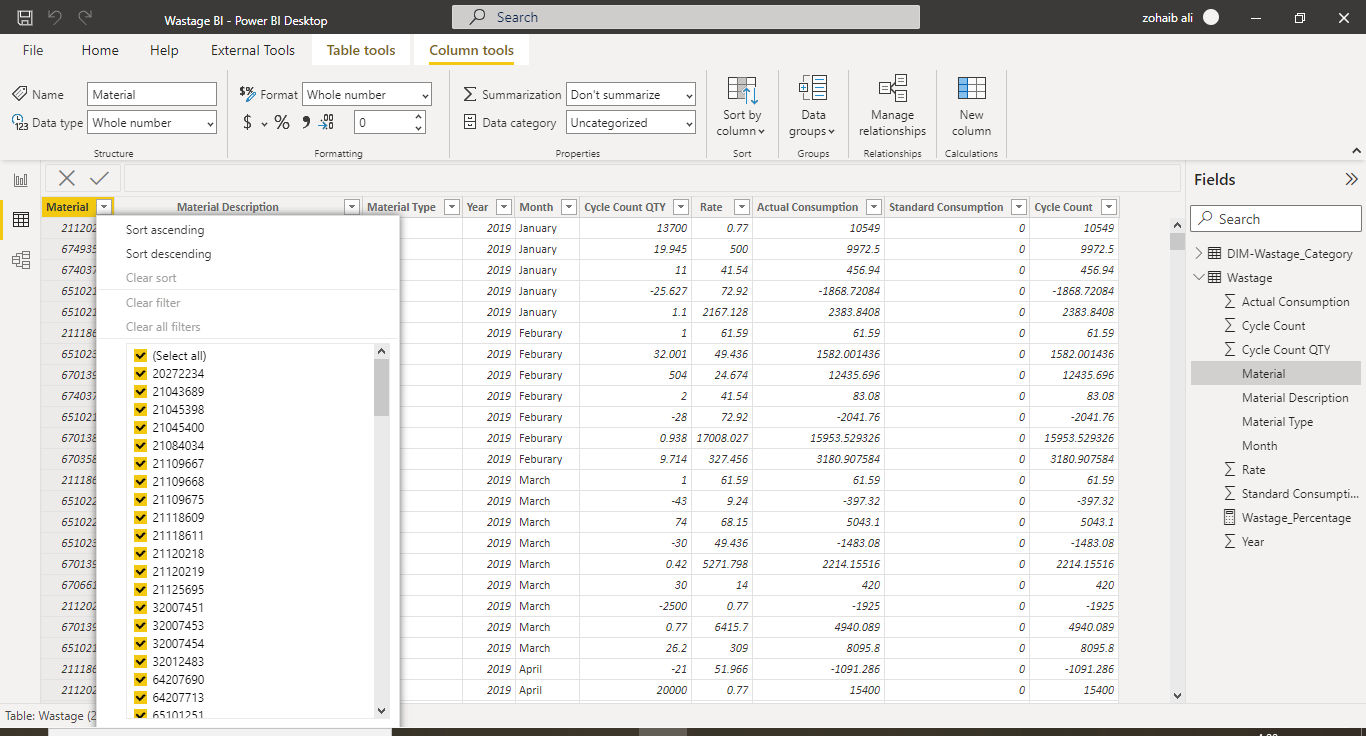Image resolution: width=1366 pixels, height=736 pixels.
Task: Choose Sort descending in filter menu
Action: coord(169,254)
